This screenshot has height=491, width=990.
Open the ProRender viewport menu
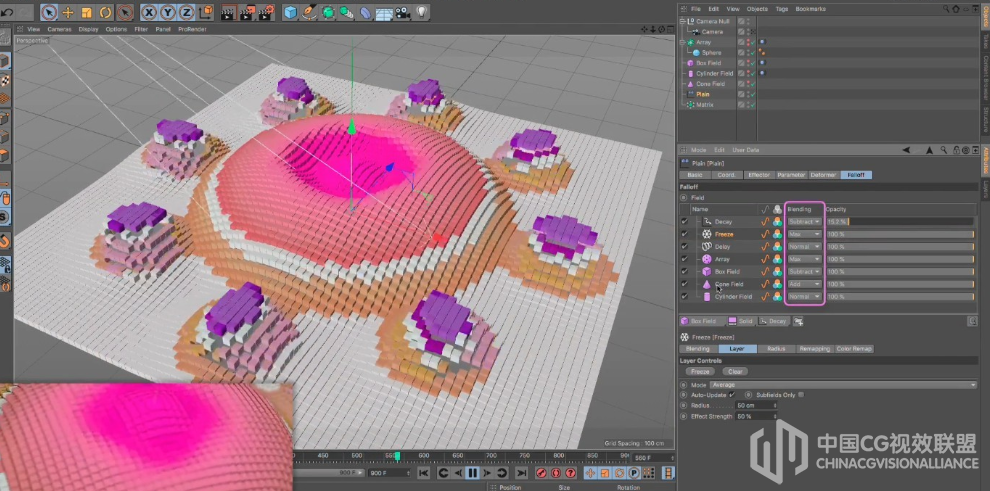[191, 29]
